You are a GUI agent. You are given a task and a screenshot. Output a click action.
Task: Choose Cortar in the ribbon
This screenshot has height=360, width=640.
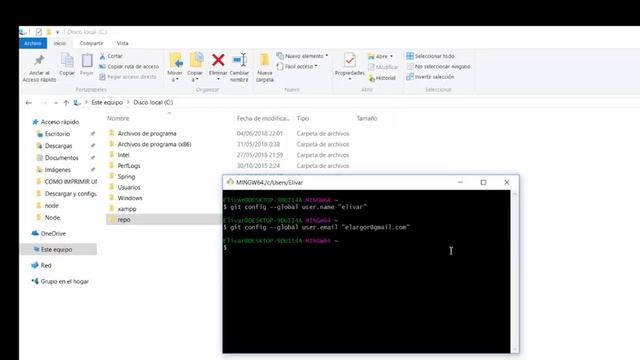click(x=111, y=56)
